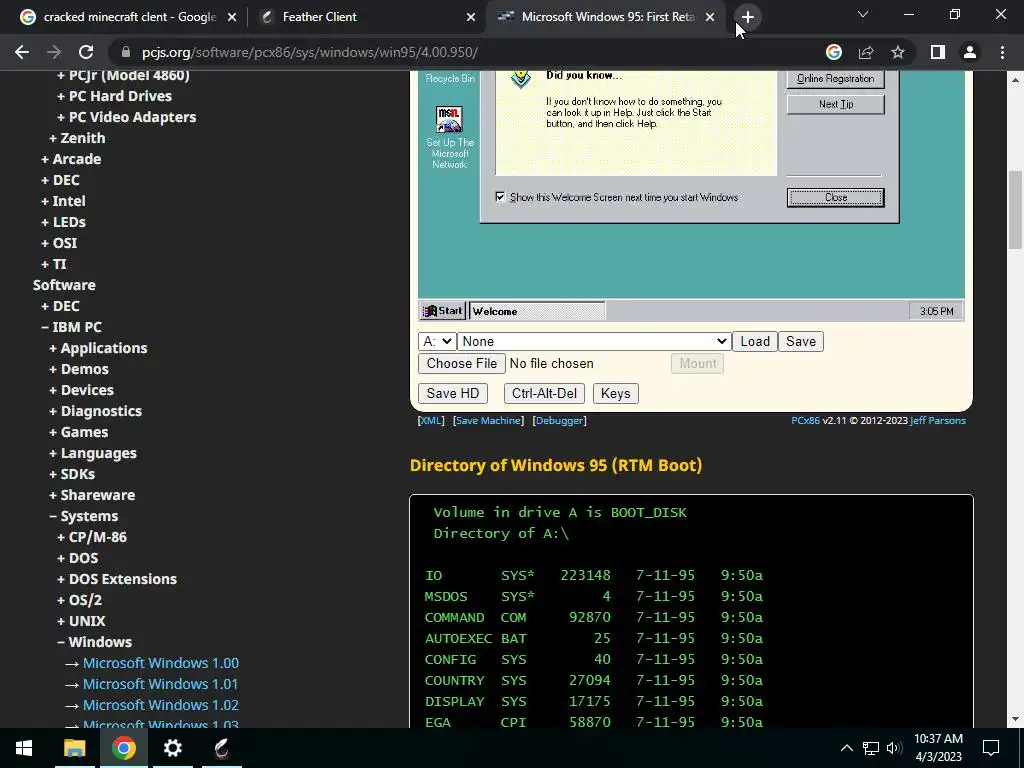Click the Choose File button
The image size is (1024, 768).
tap(462, 364)
